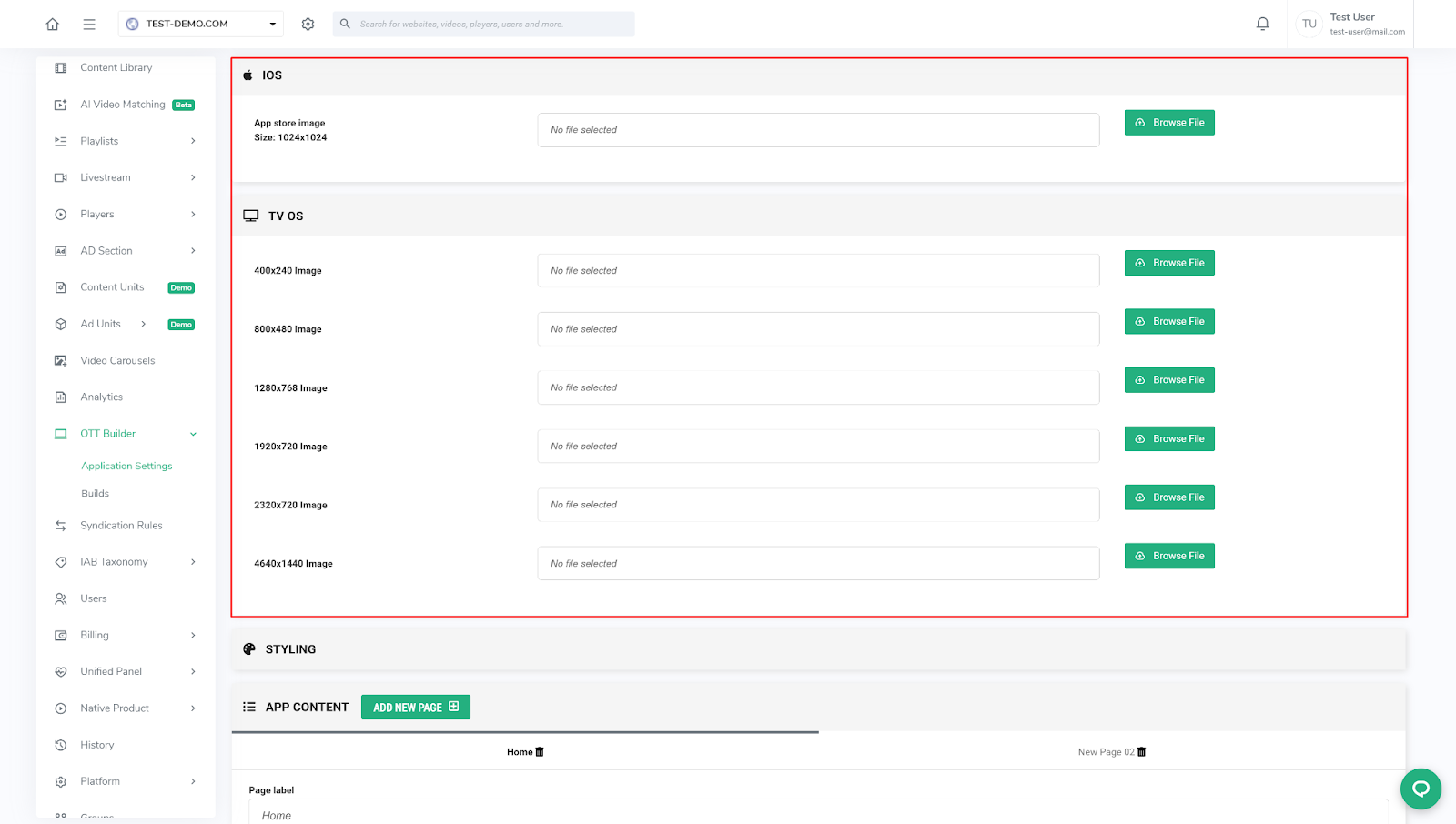
Task: Expand the STYLING section header
Action: point(290,649)
